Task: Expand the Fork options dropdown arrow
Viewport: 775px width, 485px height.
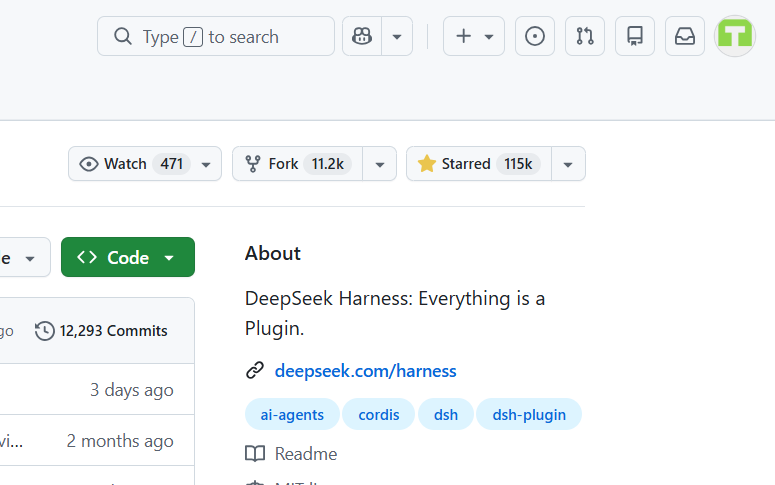Action: (380, 164)
